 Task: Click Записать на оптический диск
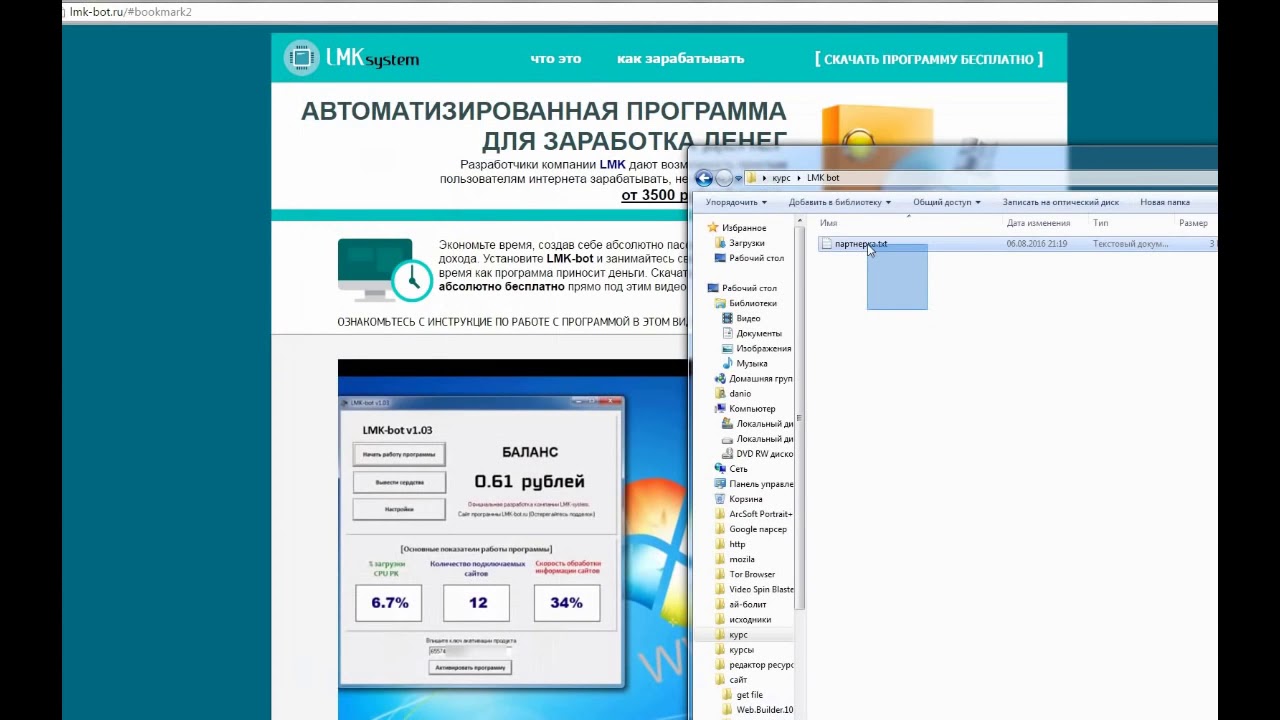tap(1060, 202)
